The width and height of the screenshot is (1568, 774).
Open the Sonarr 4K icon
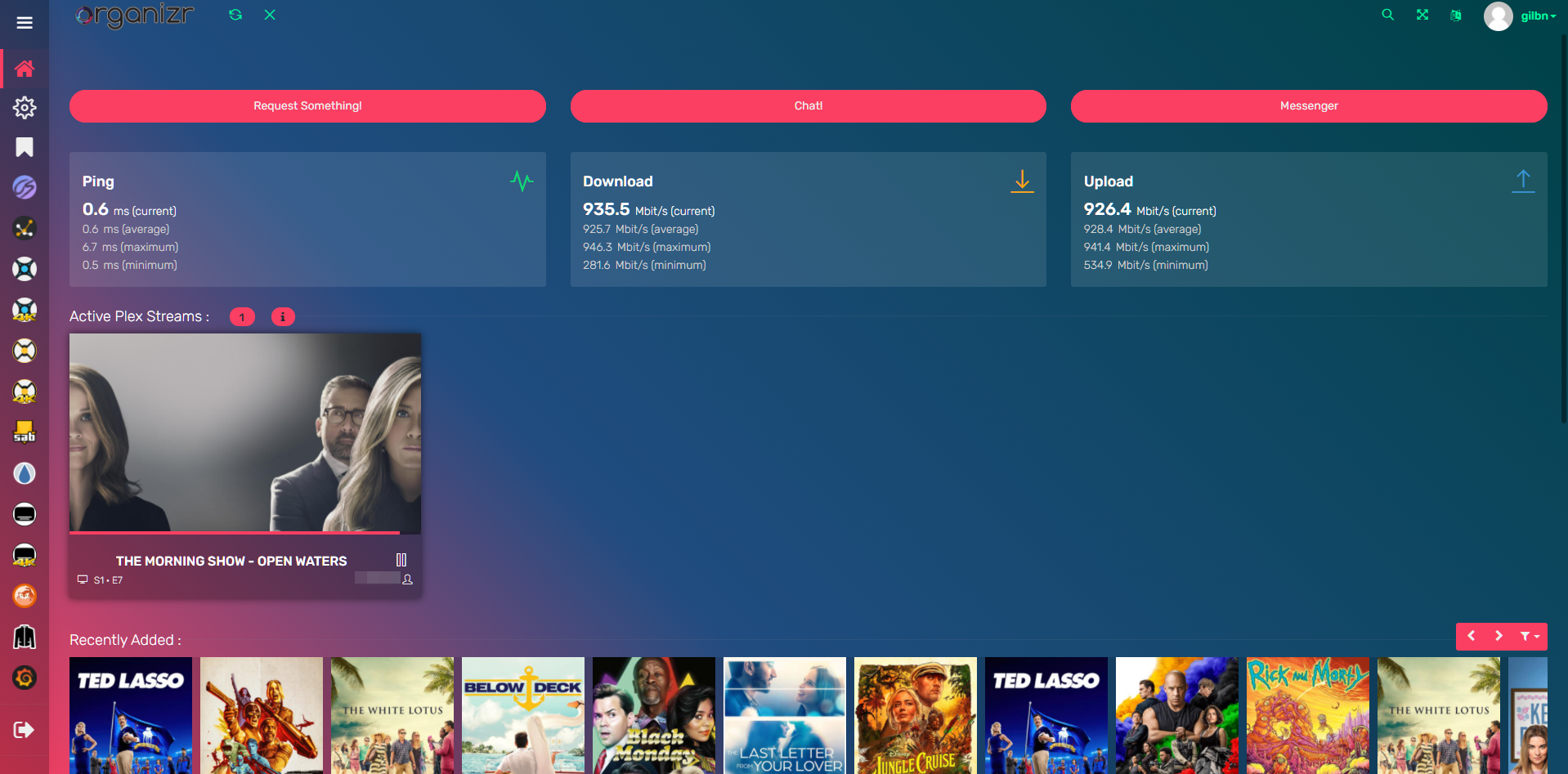[25, 310]
